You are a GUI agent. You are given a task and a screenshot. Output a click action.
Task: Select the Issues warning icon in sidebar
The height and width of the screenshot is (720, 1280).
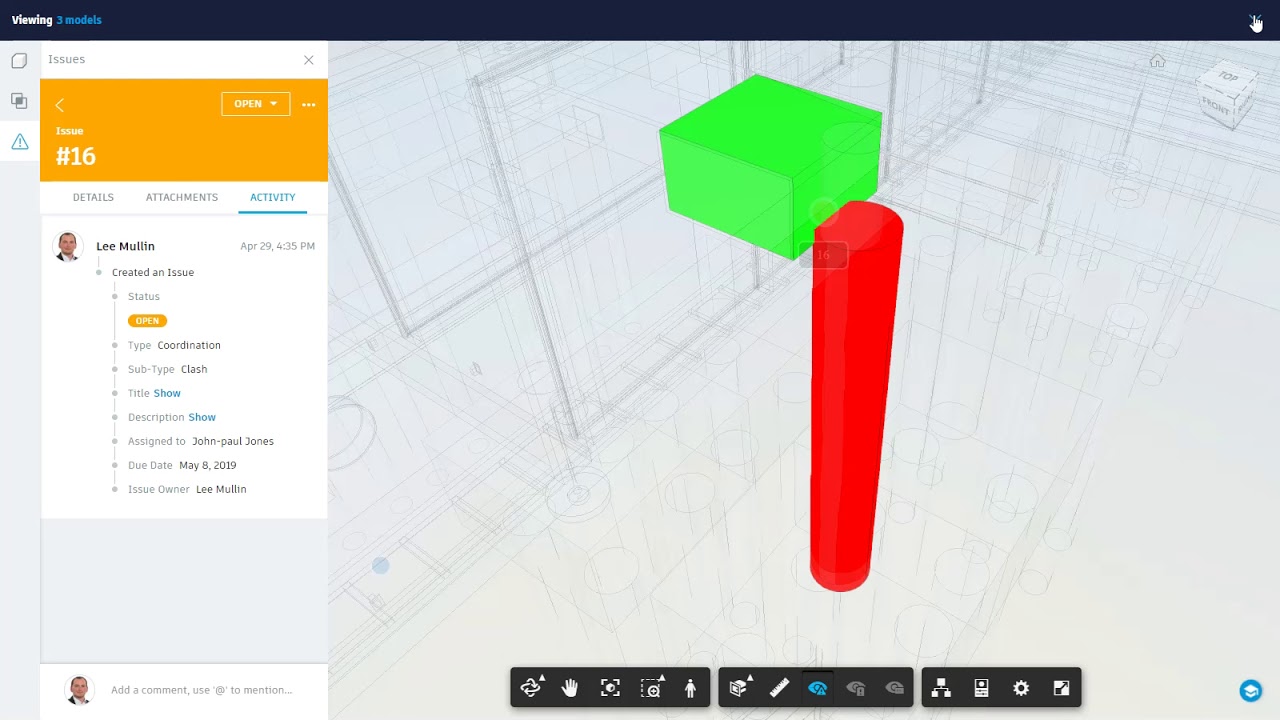tap(19, 142)
